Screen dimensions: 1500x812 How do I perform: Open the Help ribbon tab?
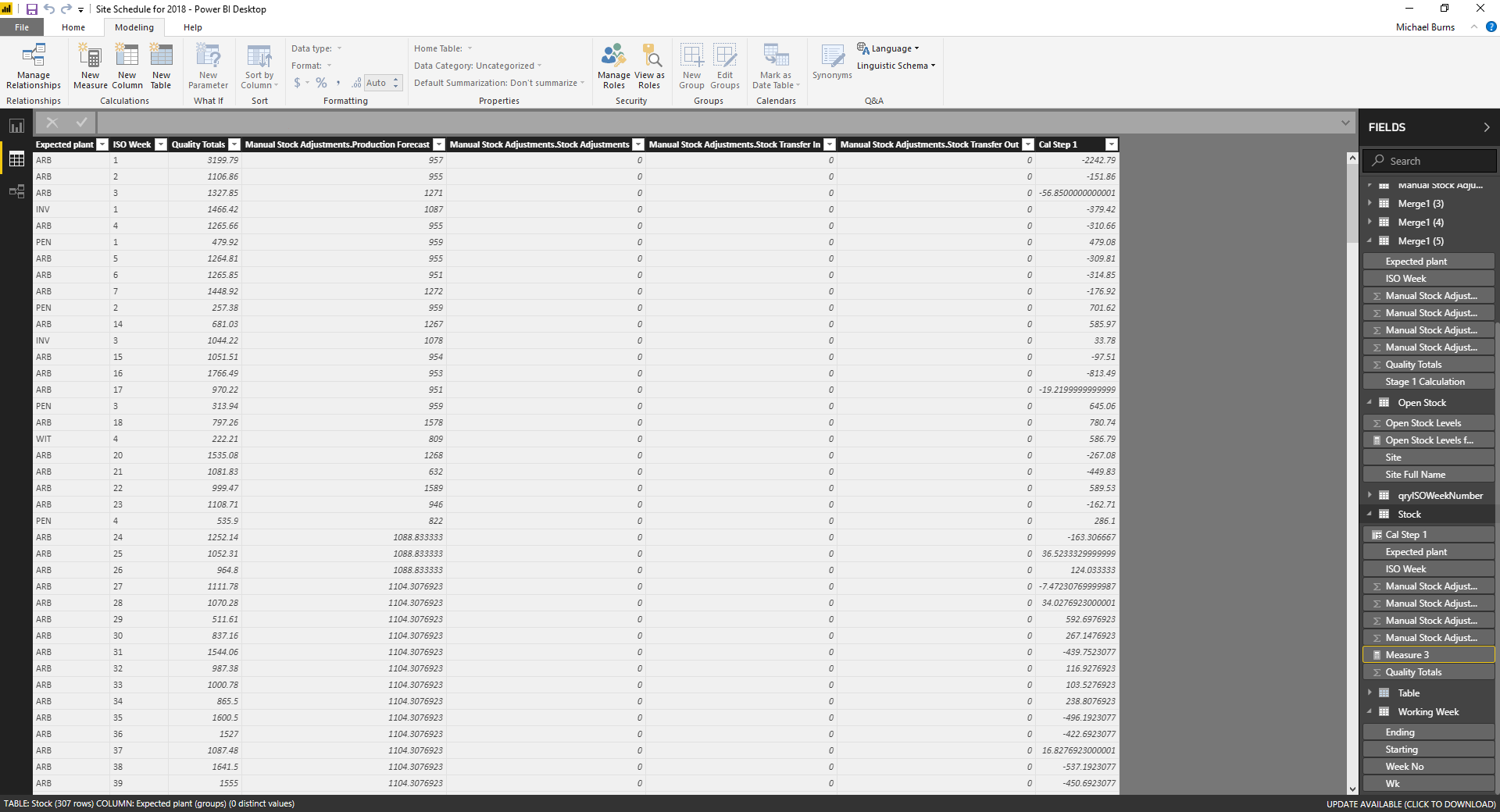point(193,27)
